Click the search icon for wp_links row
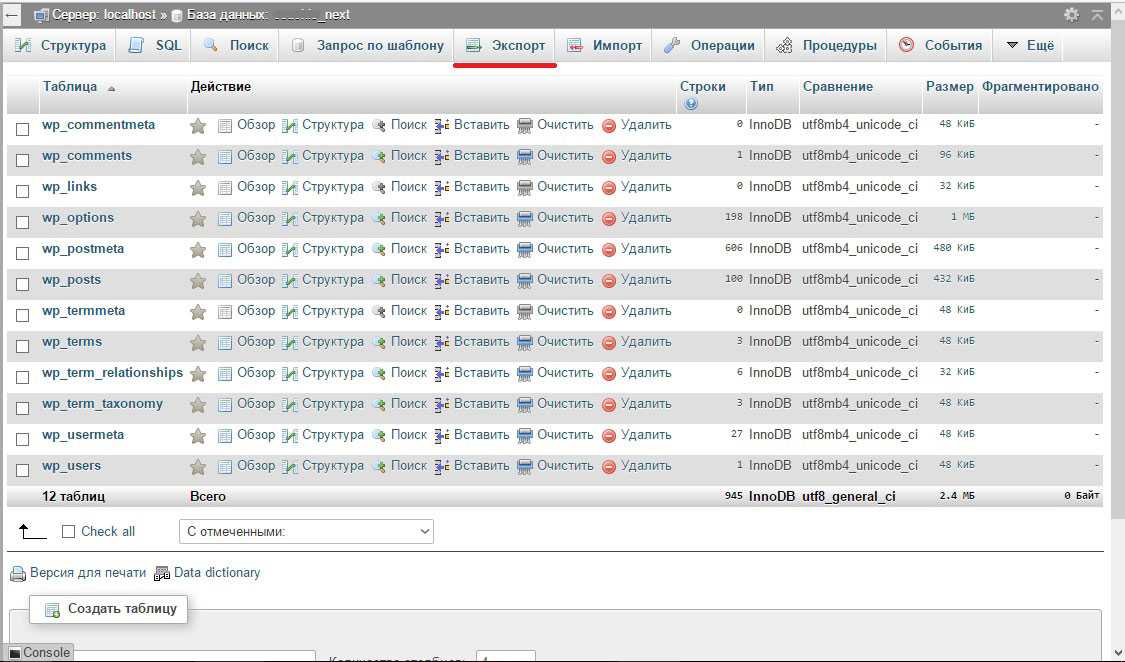The image size is (1125, 662). [379, 188]
